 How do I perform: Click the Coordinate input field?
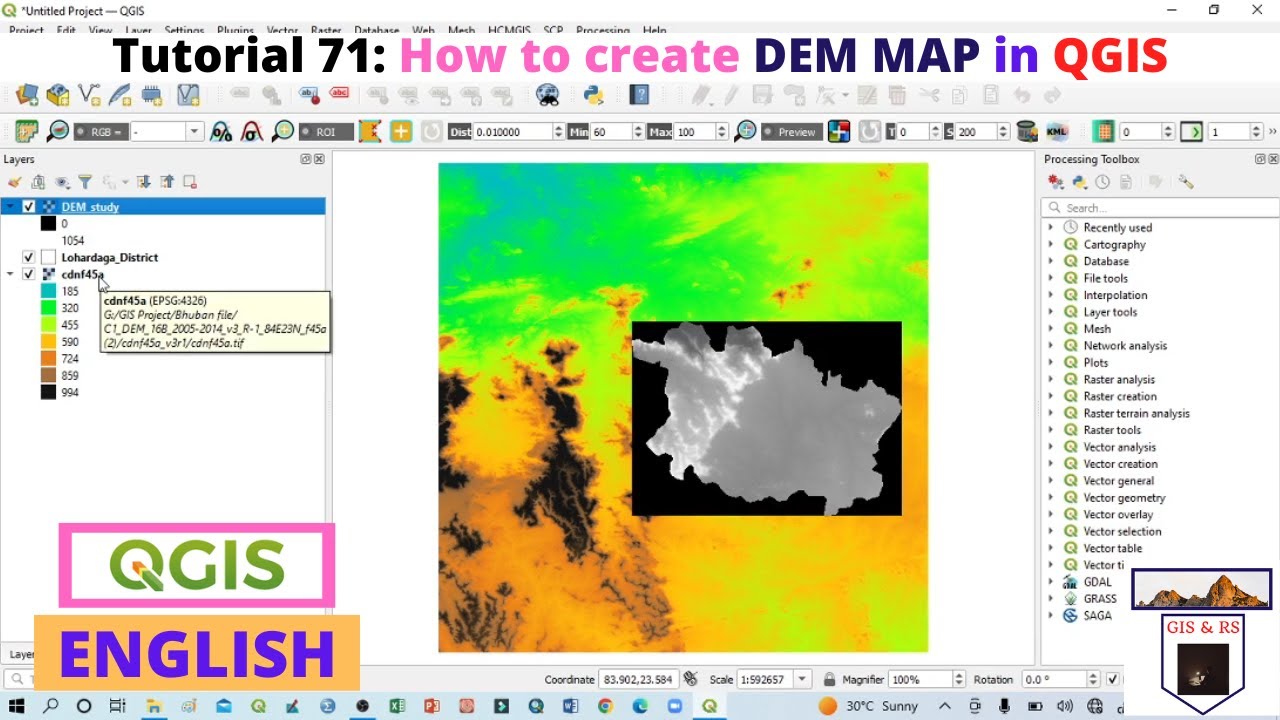click(x=639, y=679)
